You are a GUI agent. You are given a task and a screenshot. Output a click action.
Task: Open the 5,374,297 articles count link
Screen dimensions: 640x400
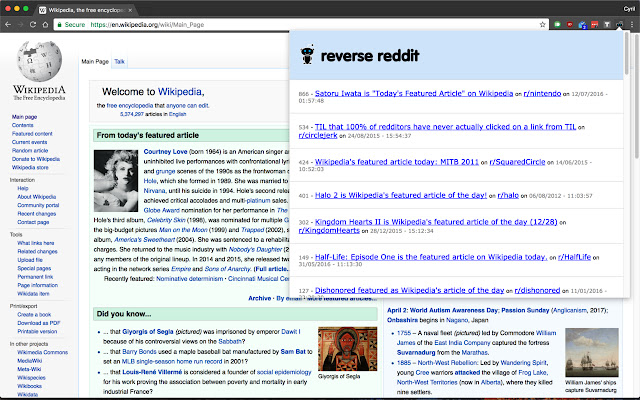(x=132, y=114)
